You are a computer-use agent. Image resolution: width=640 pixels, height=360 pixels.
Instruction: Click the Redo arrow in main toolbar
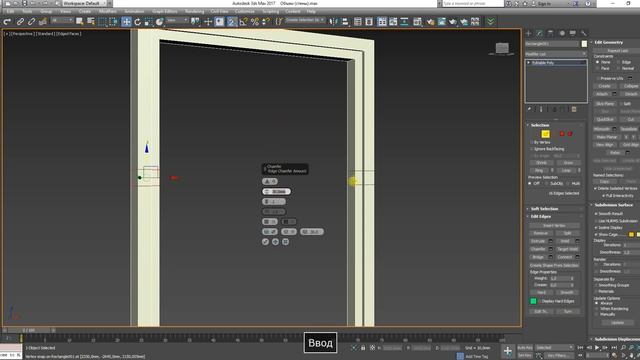[7, 22]
